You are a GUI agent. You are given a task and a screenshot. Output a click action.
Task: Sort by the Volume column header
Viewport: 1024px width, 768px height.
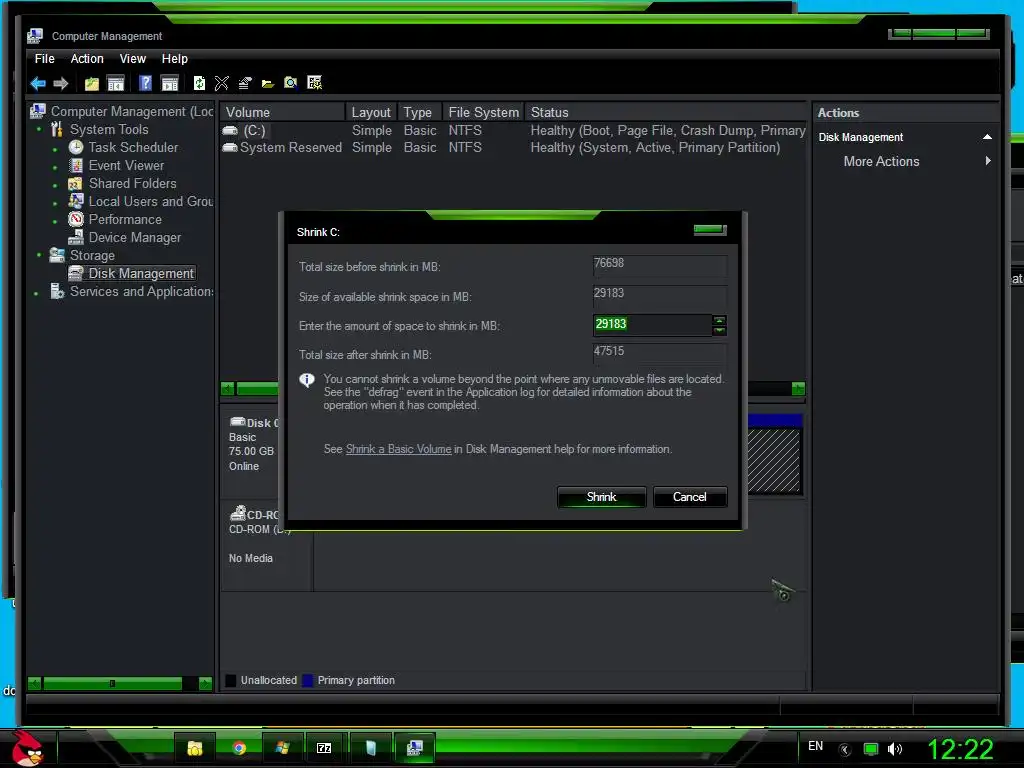[x=282, y=112]
